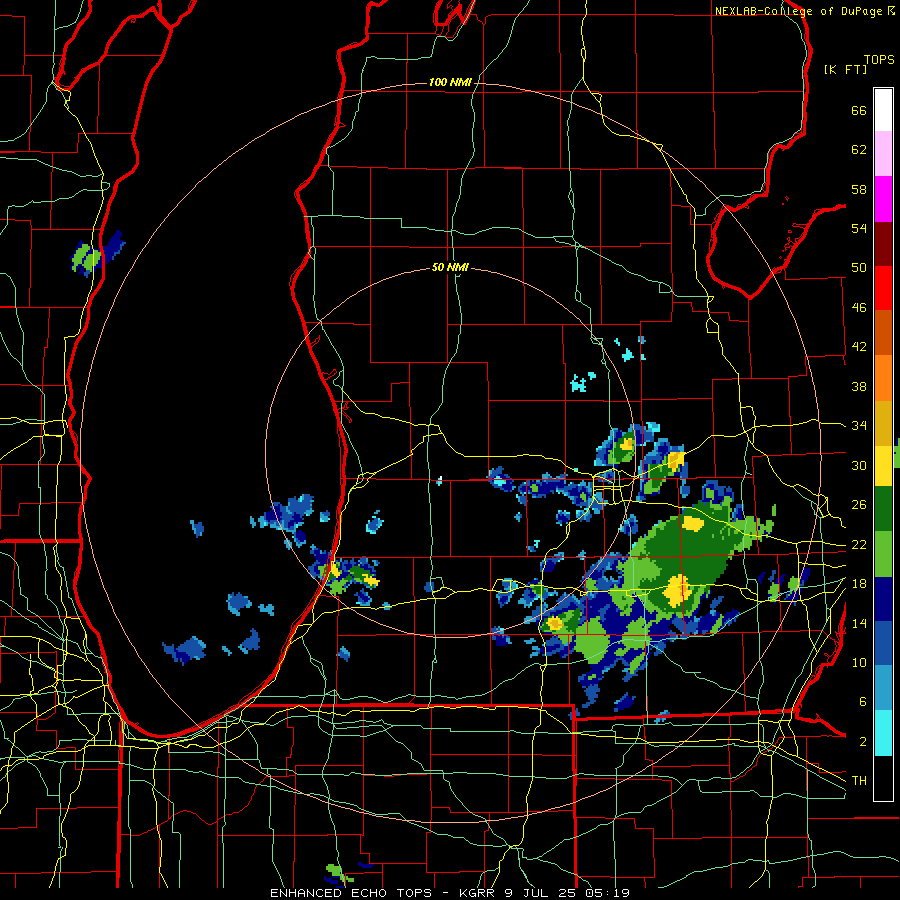Click the legend value 6

click(x=862, y=702)
